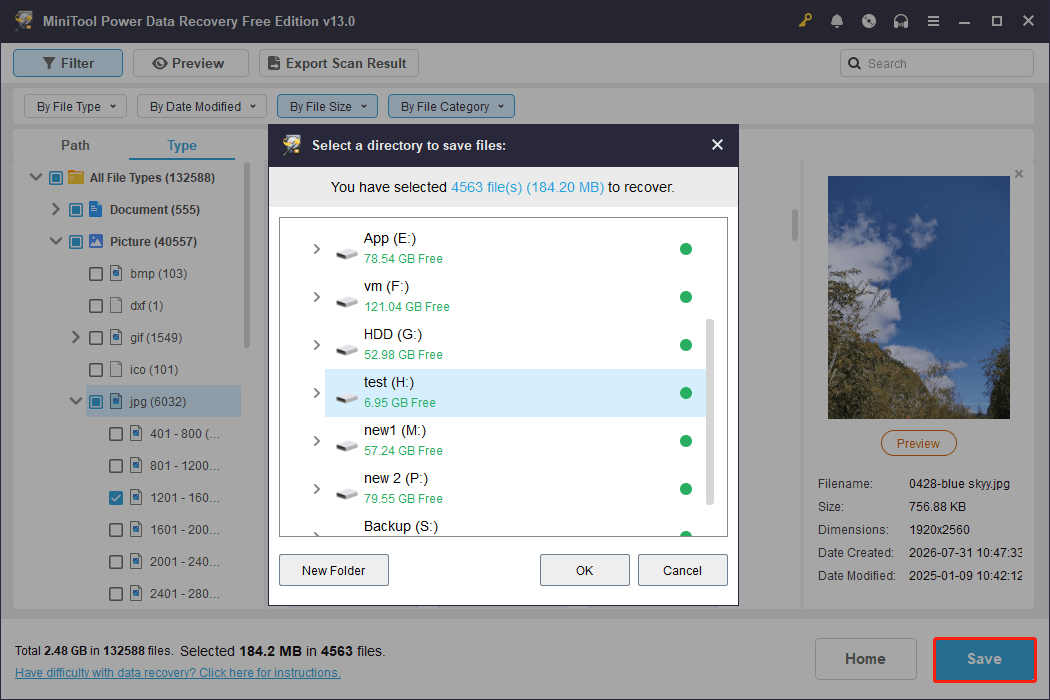This screenshot has height=700, width=1050.
Task: Toggle the Document (555) checkbox
Action: click(76, 210)
